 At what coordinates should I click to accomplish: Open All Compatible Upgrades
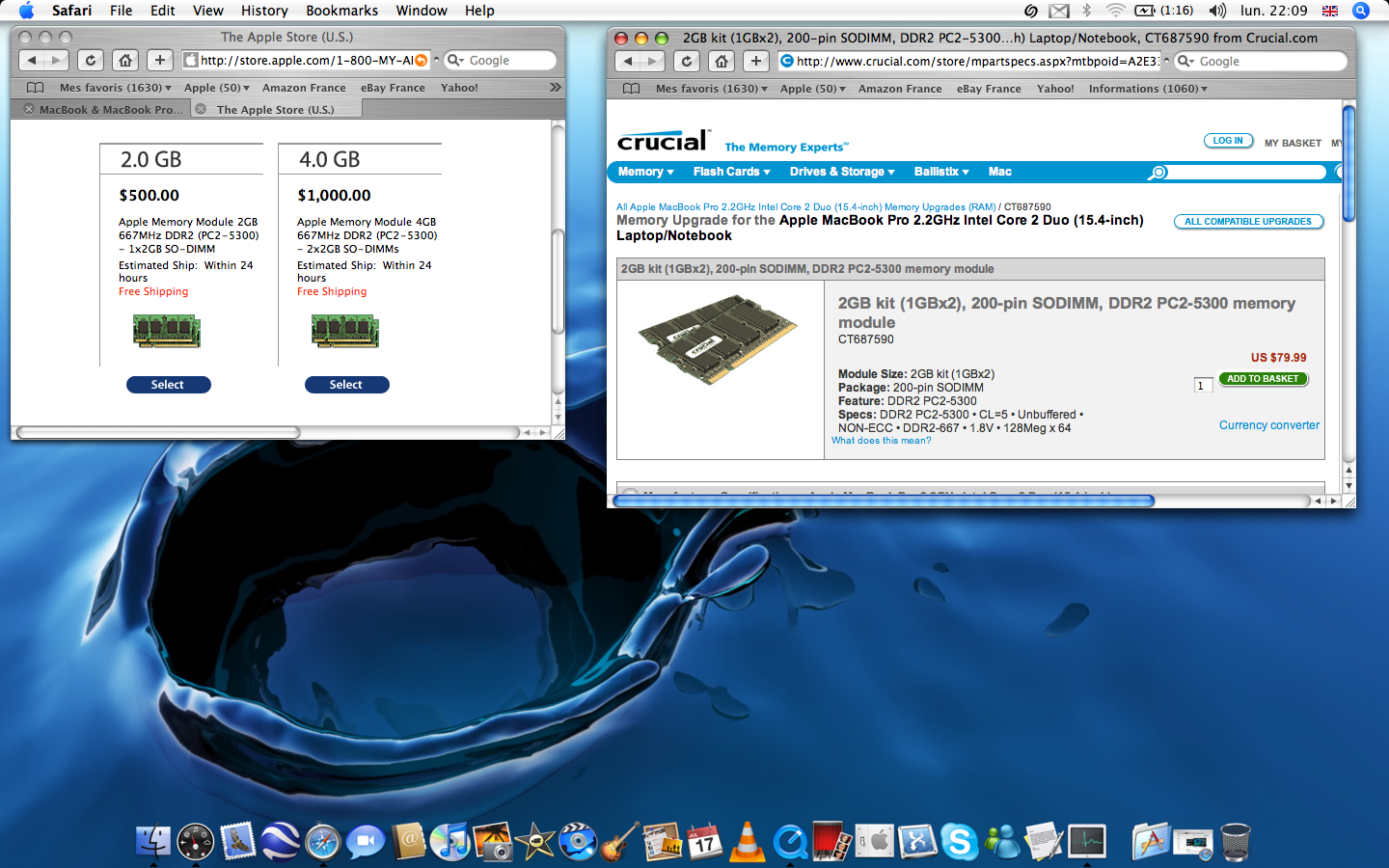coord(1248,222)
